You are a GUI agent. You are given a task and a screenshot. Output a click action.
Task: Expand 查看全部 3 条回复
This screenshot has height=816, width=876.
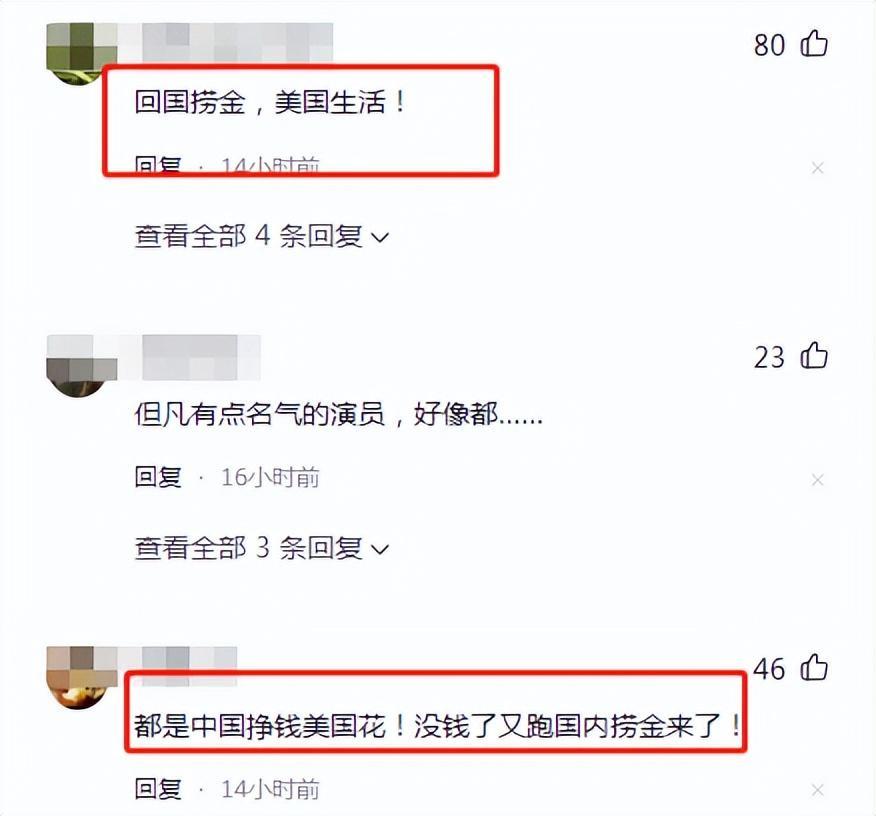tap(261, 548)
